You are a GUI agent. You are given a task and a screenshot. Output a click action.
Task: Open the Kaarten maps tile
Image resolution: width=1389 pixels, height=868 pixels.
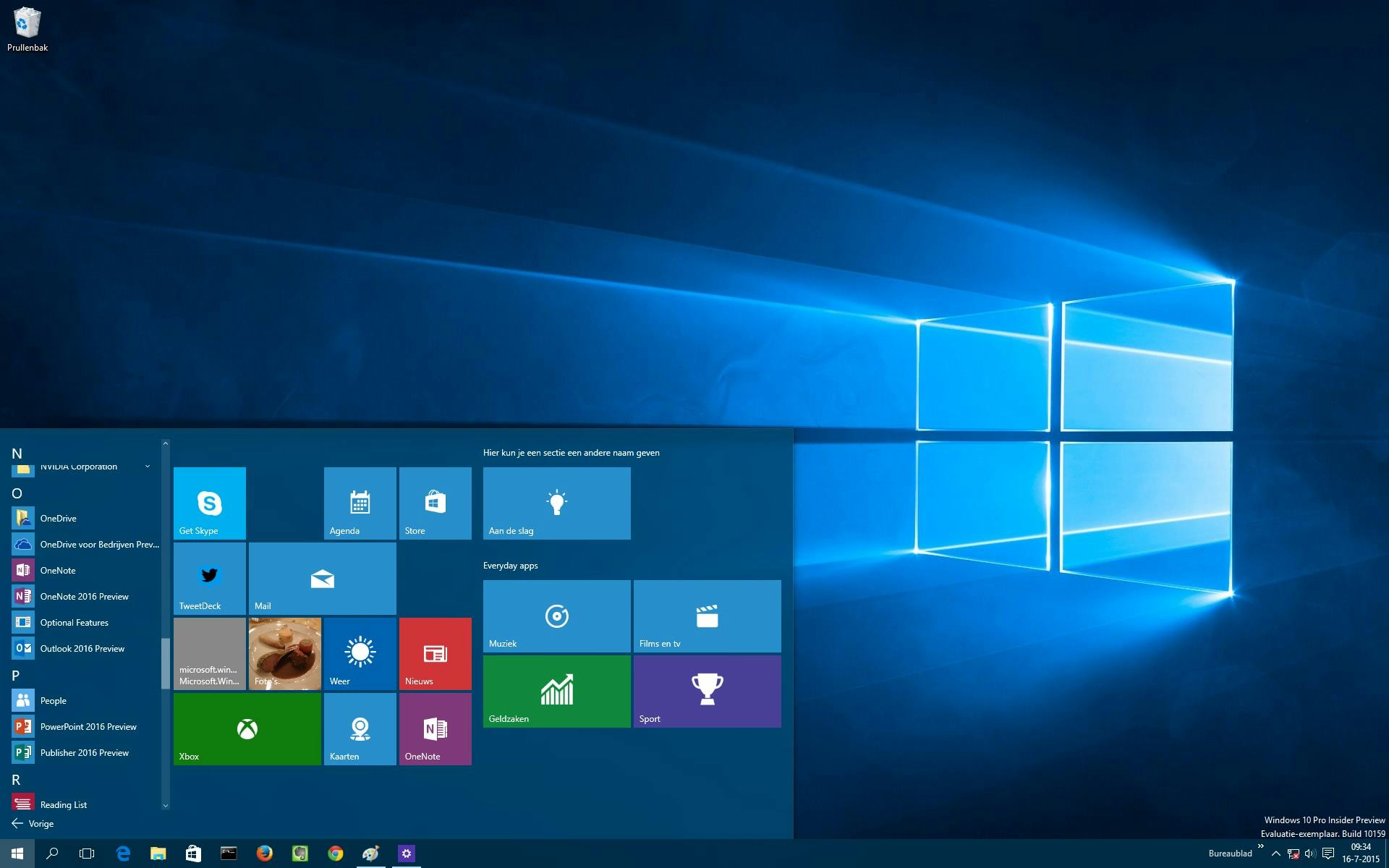click(360, 728)
